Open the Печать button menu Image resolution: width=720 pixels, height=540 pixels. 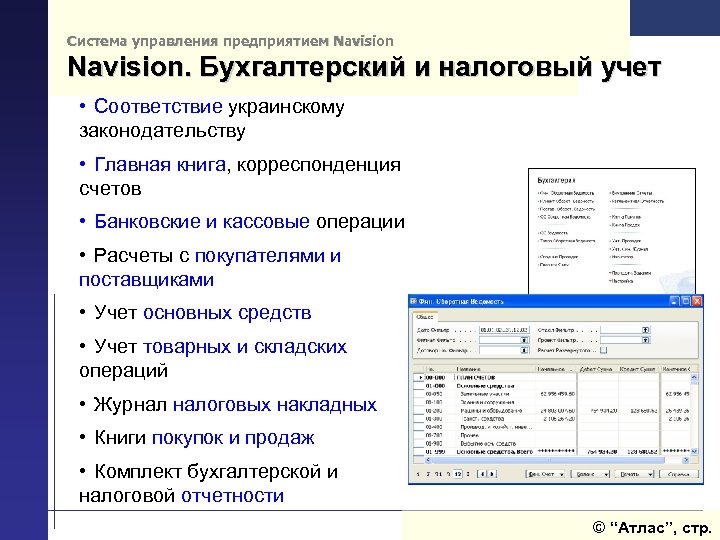(635, 474)
